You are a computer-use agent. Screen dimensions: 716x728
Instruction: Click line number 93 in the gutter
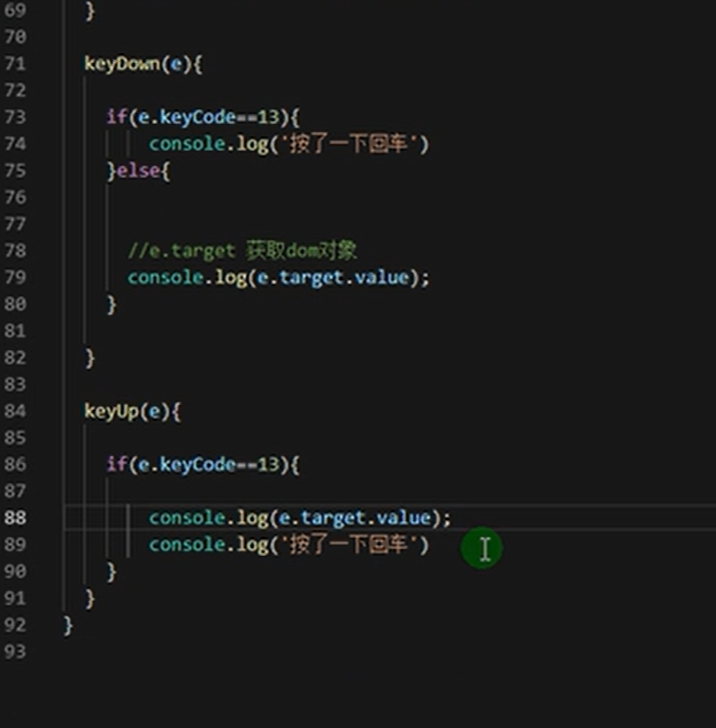point(14,651)
